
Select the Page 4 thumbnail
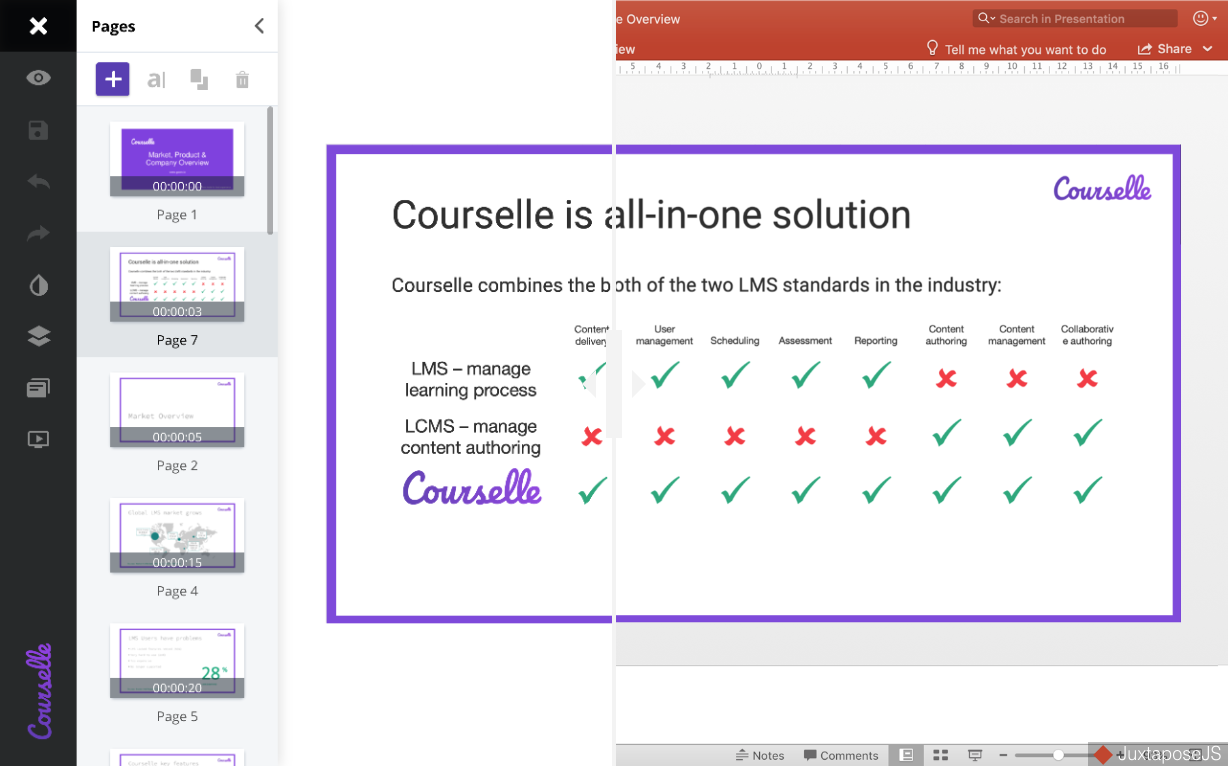[x=177, y=535]
